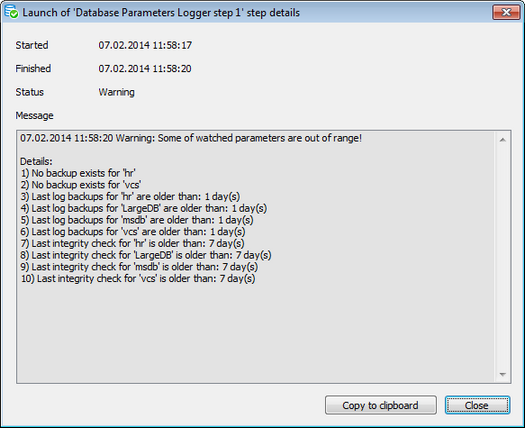Click the log backups line for 'msdb'
This screenshot has height=428, width=525.
[x=137, y=220]
